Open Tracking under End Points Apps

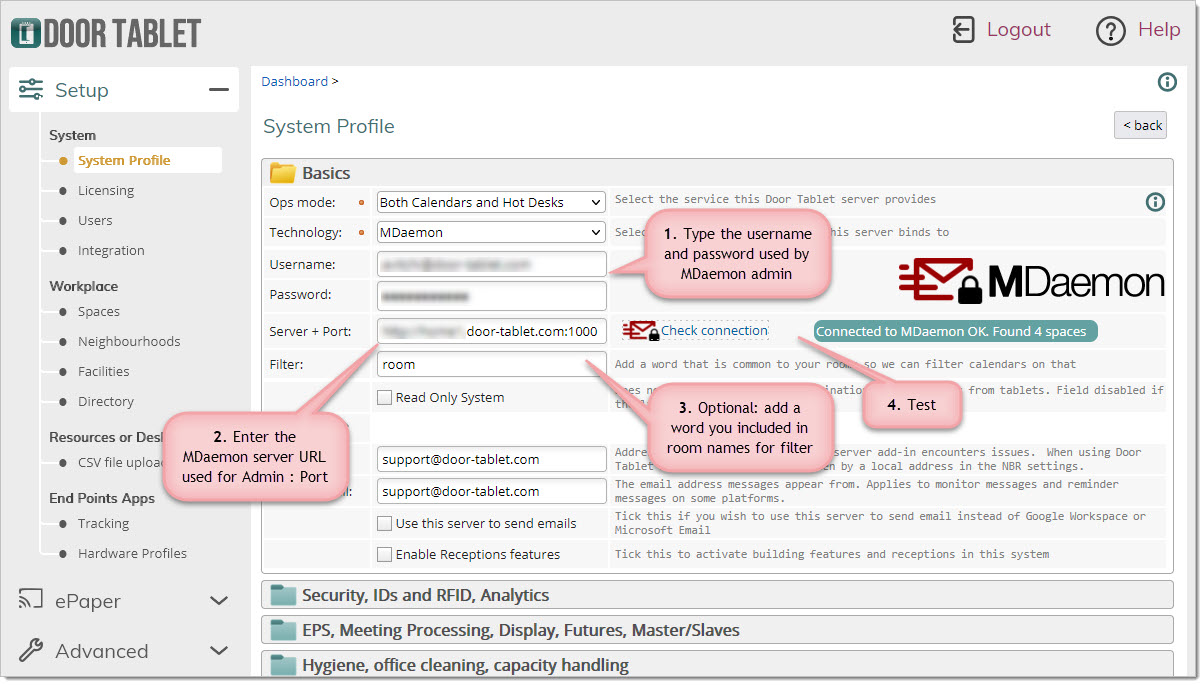pos(104,523)
